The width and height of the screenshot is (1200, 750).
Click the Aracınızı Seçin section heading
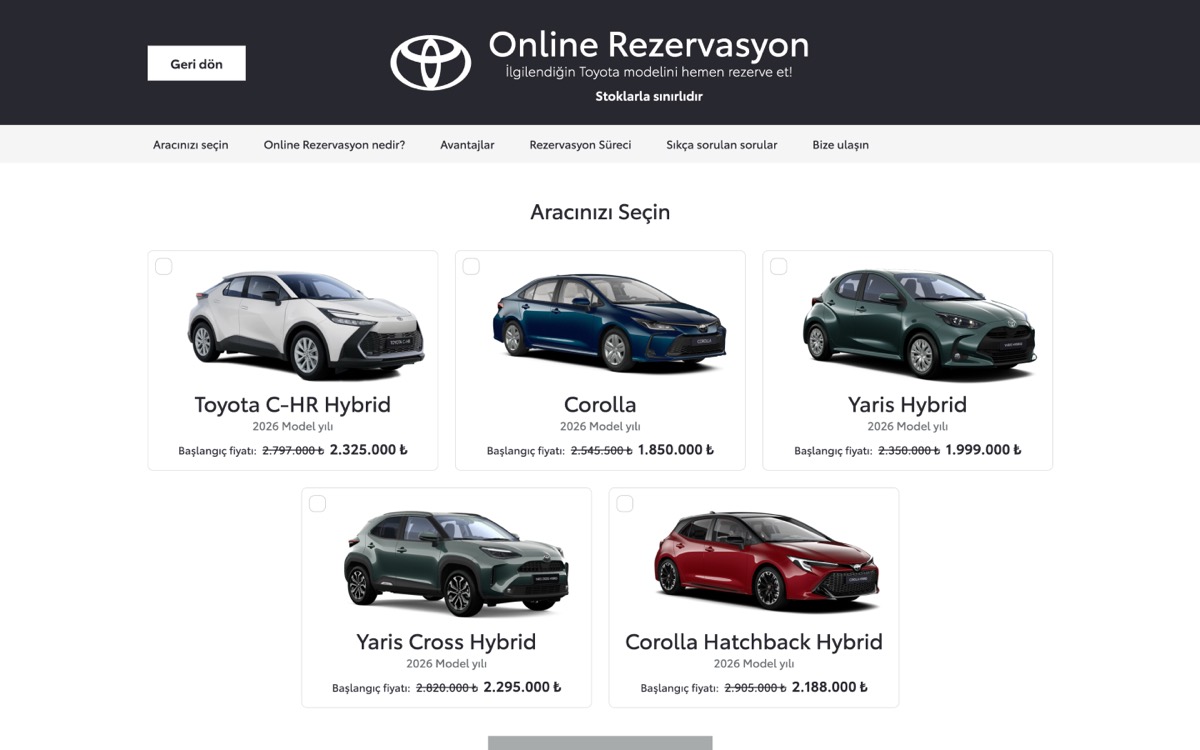(600, 212)
